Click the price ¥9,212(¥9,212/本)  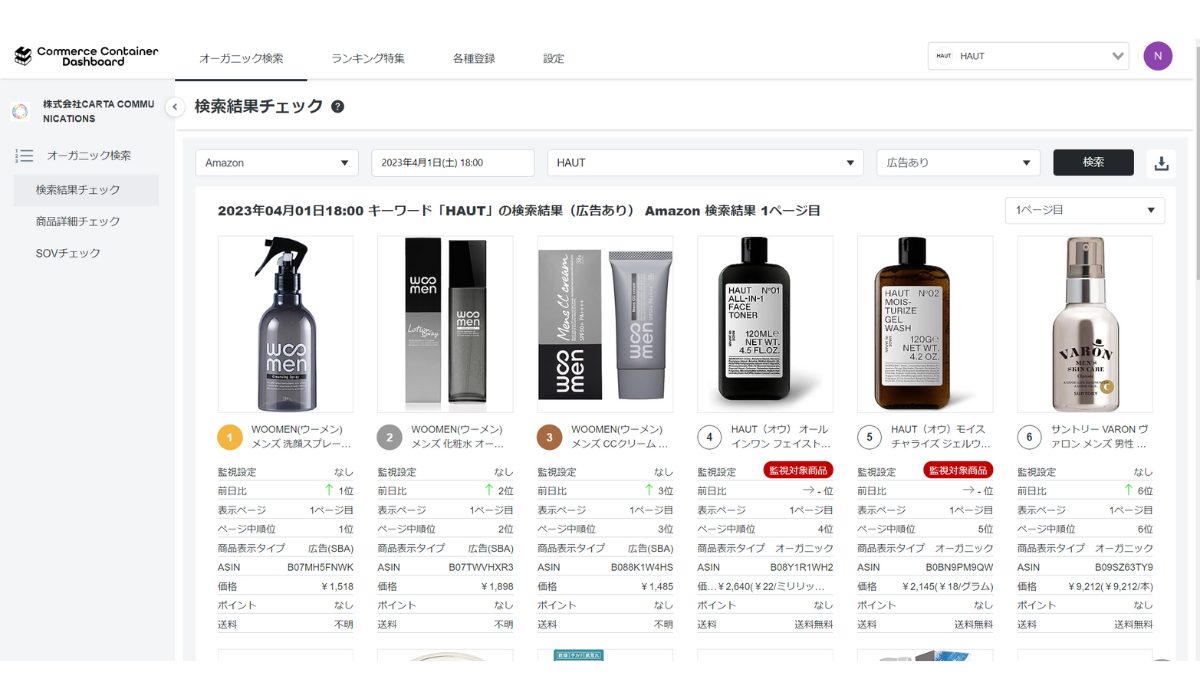pos(1108,586)
